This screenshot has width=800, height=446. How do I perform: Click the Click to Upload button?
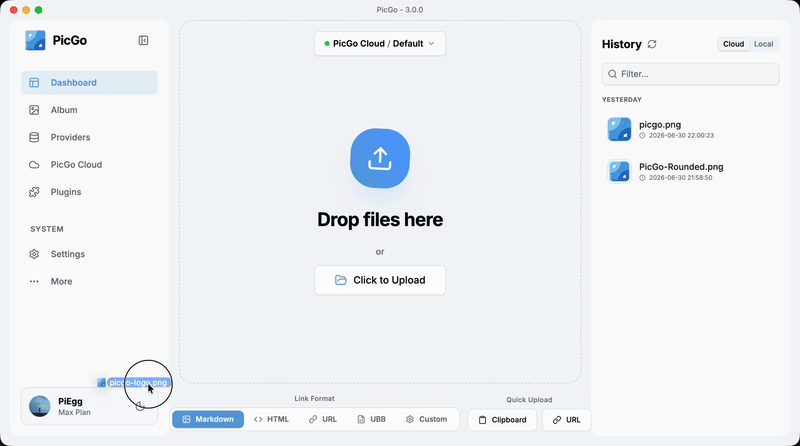click(x=380, y=280)
